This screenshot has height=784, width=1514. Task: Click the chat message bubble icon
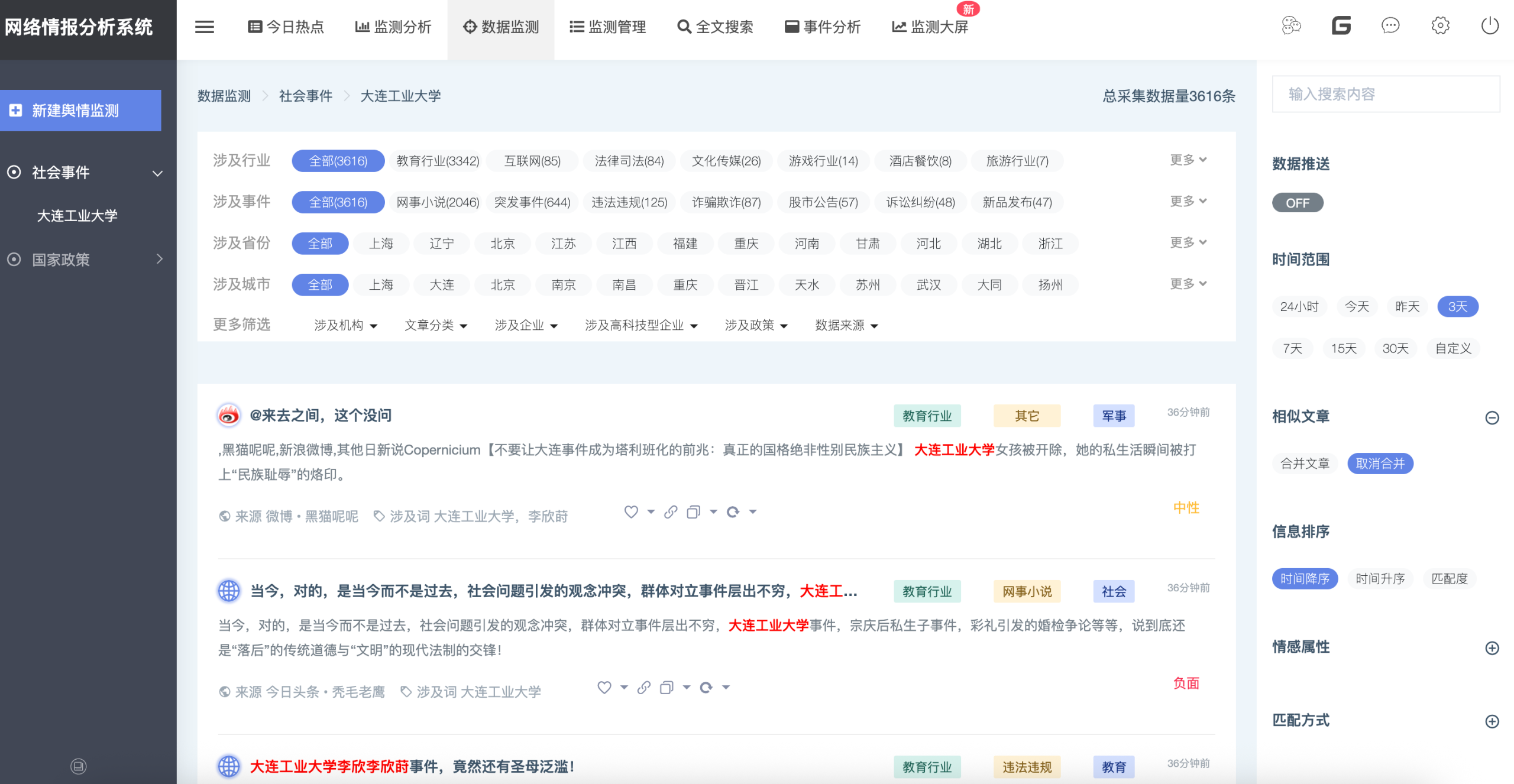click(x=1390, y=26)
